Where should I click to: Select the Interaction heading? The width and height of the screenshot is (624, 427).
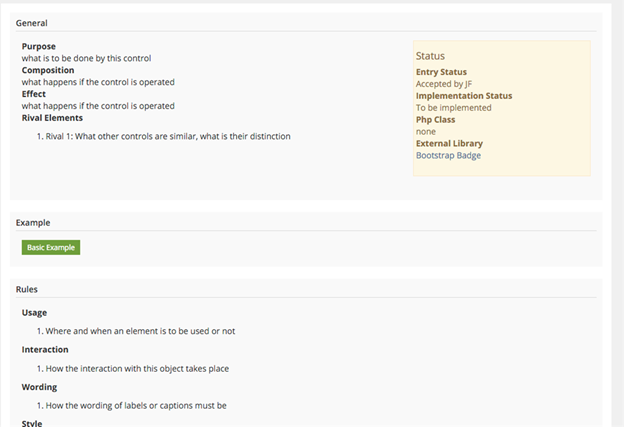coord(45,349)
